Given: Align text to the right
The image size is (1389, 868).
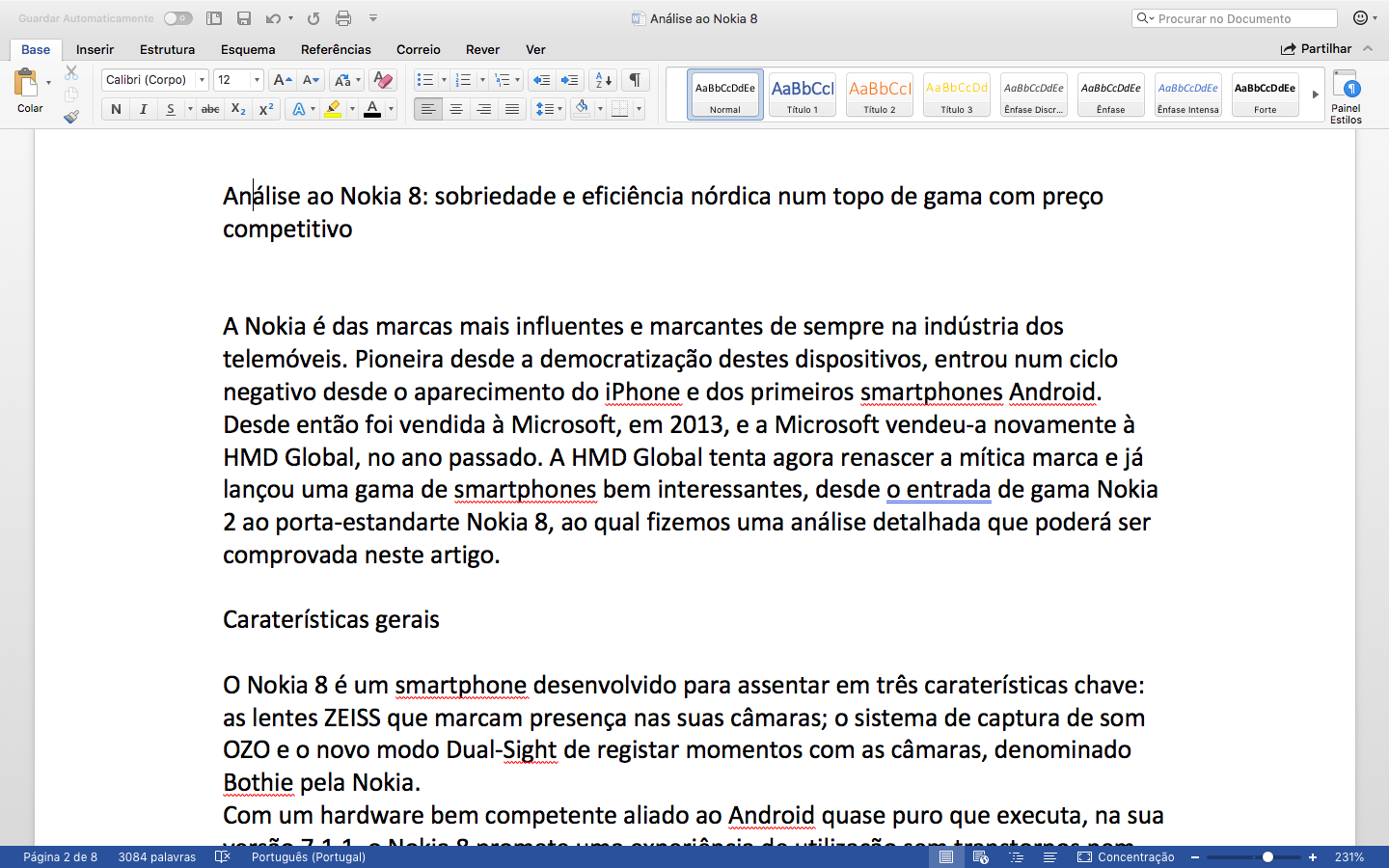Looking at the screenshot, I should pyautogui.click(x=483, y=109).
